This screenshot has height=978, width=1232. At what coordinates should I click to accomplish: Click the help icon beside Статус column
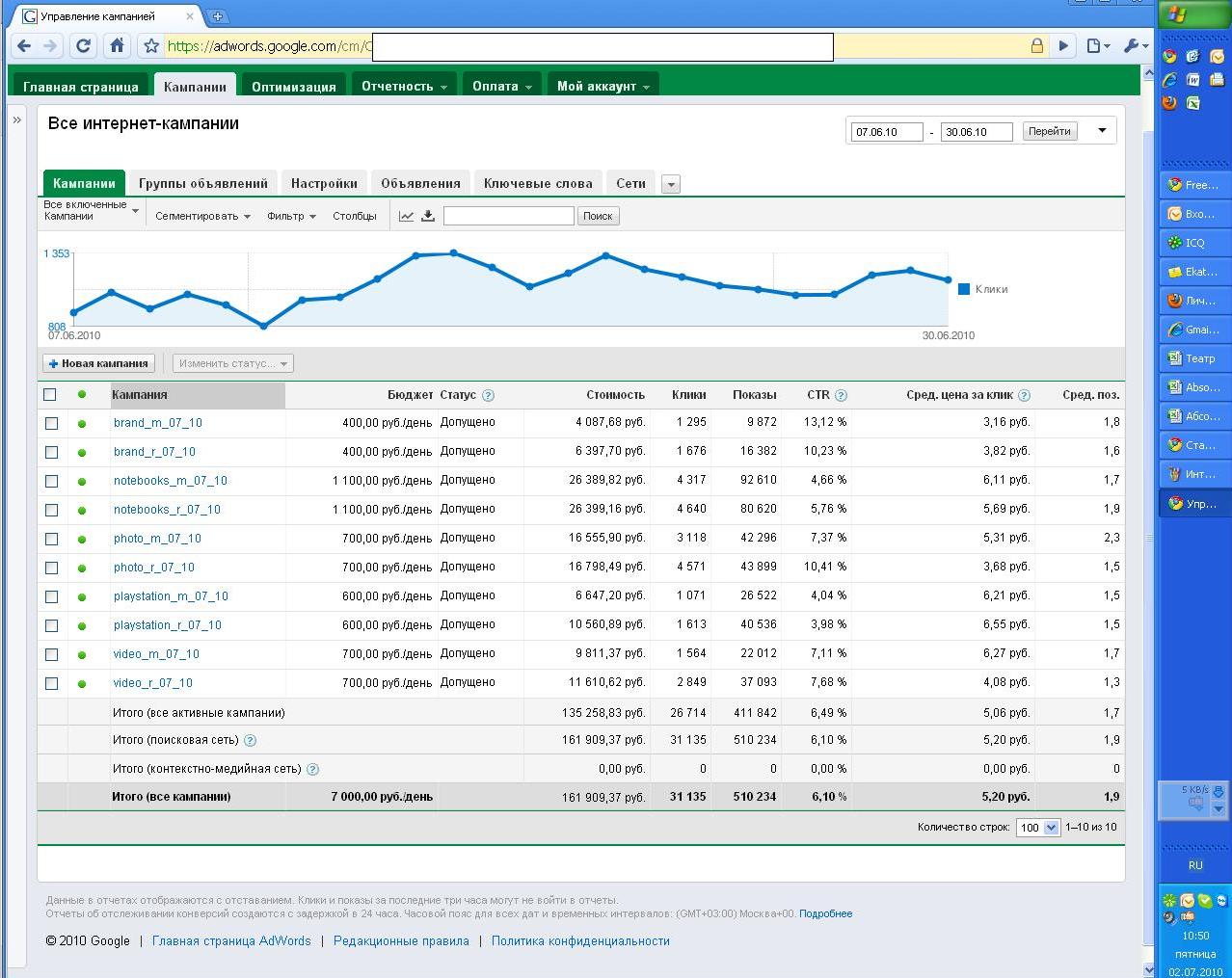pyautogui.click(x=488, y=395)
